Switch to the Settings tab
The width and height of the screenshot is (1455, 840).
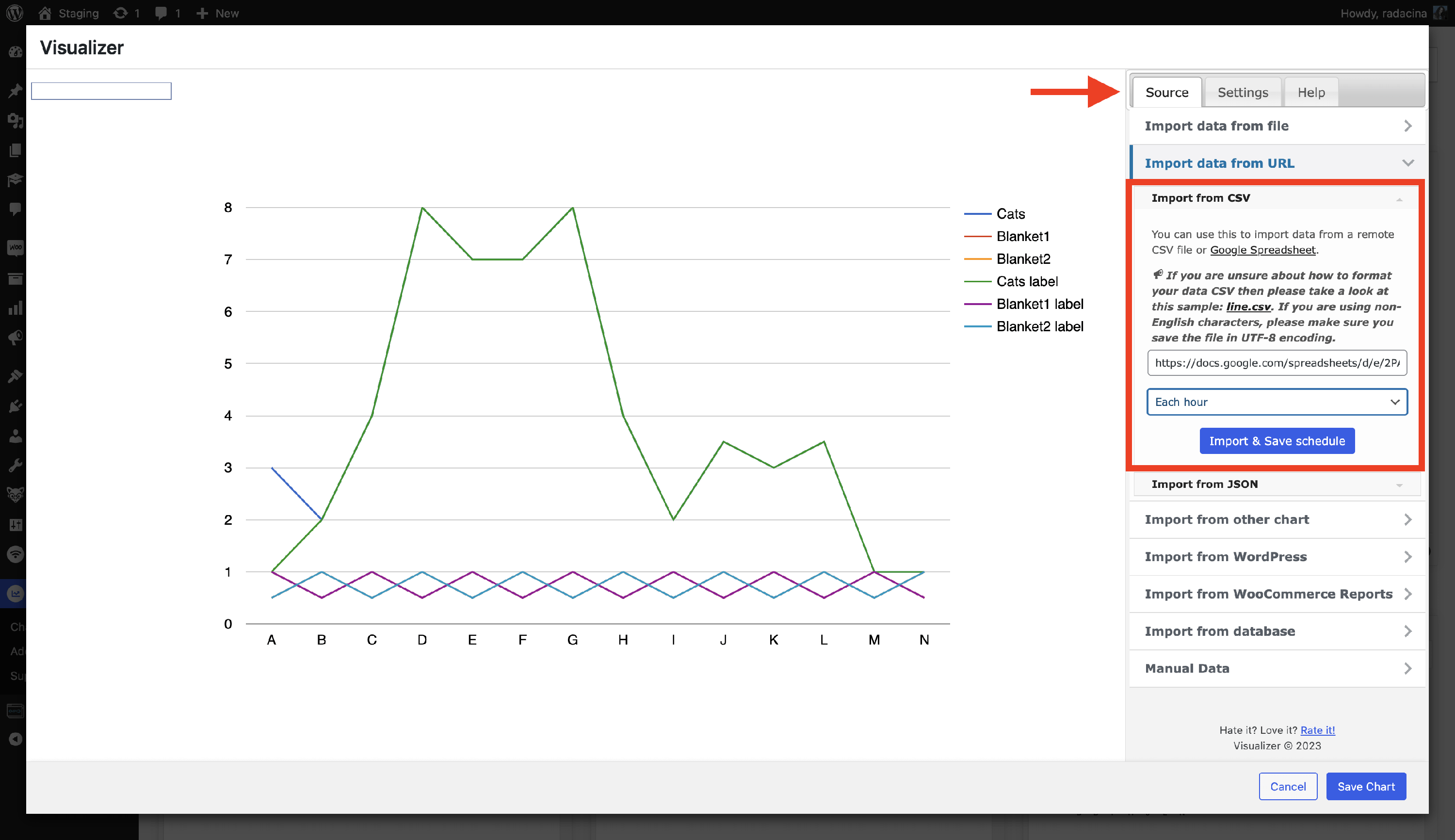tap(1242, 92)
